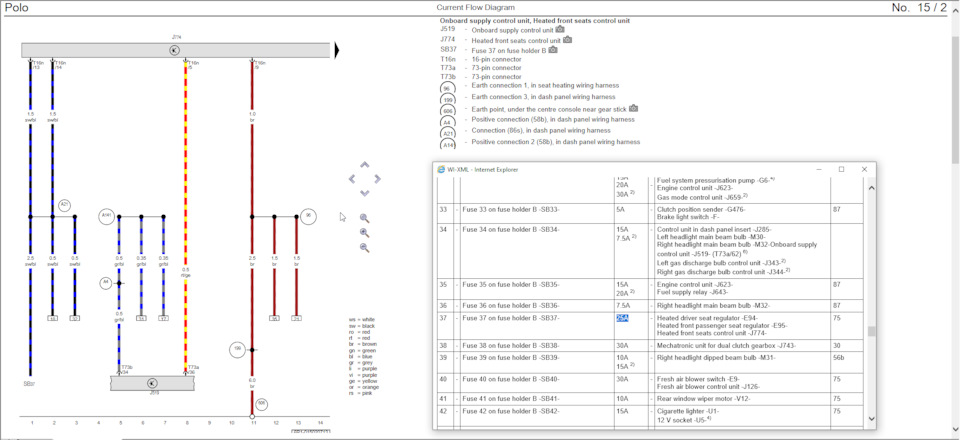Click the legend circle A21 for Connection (86s)
The width and height of the screenshot is (960, 440).
tap(447, 133)
